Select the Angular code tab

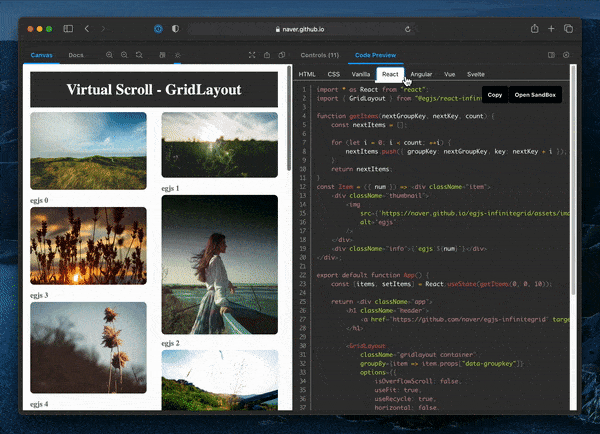(421, 74)
